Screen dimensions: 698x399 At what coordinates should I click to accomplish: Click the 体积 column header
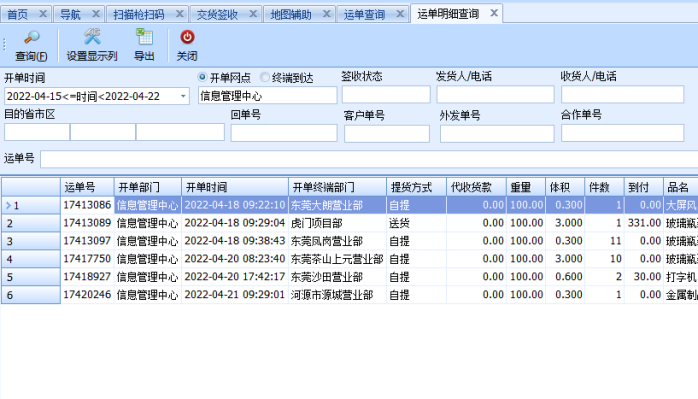coord(565,187)
